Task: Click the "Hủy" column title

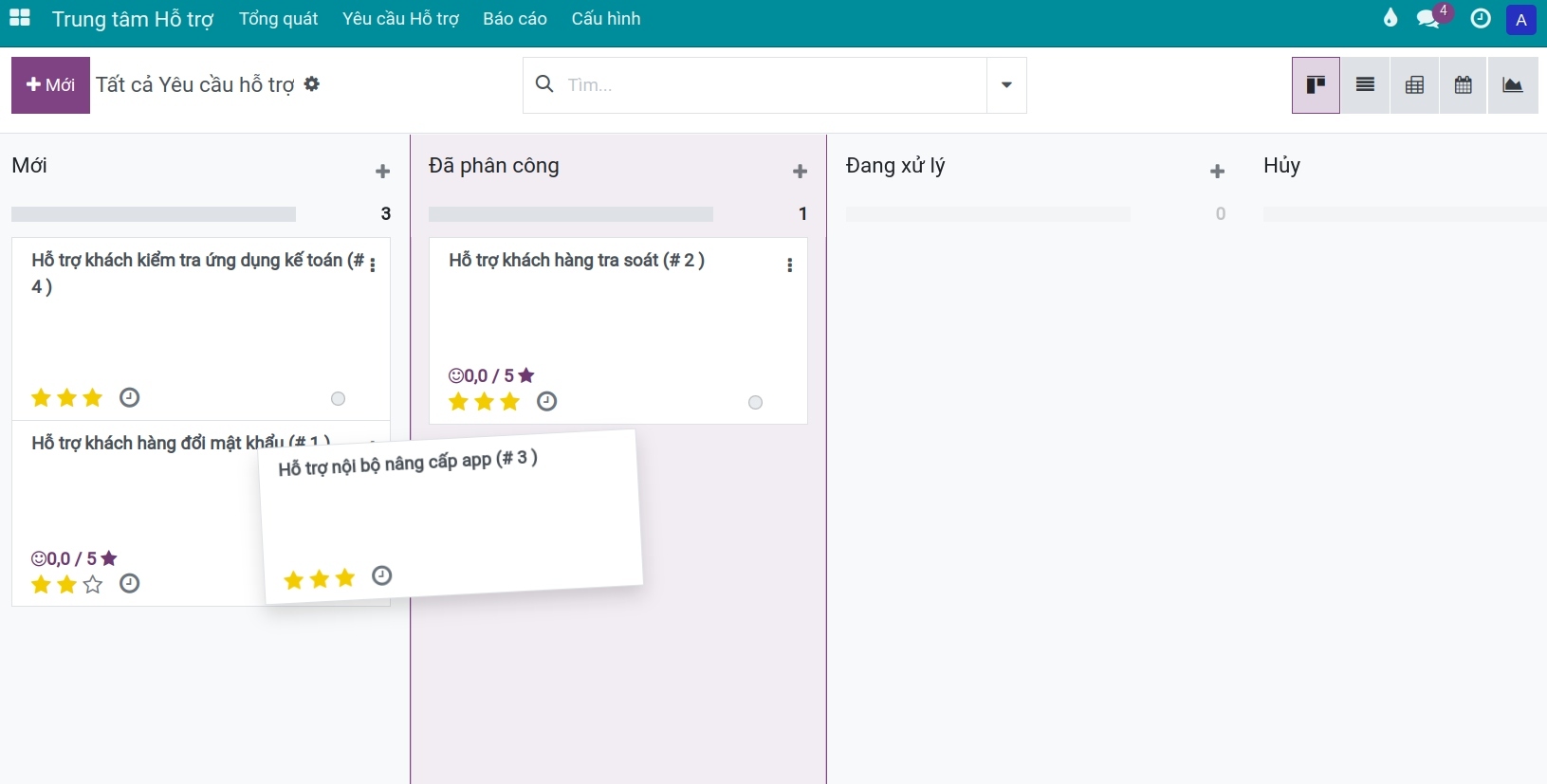Action: 1281,166
